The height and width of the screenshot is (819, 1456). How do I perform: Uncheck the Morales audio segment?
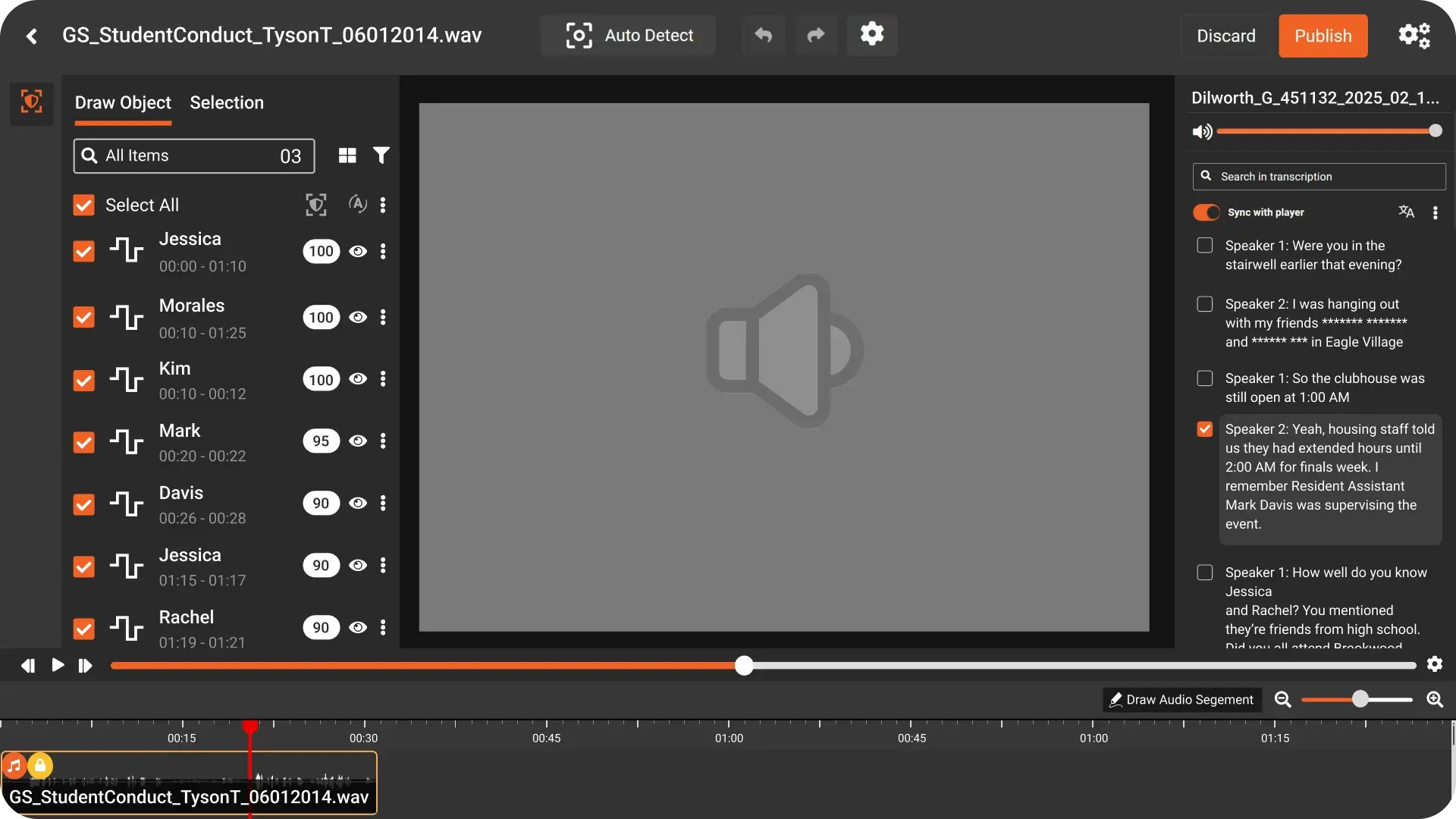coord(83,317)
